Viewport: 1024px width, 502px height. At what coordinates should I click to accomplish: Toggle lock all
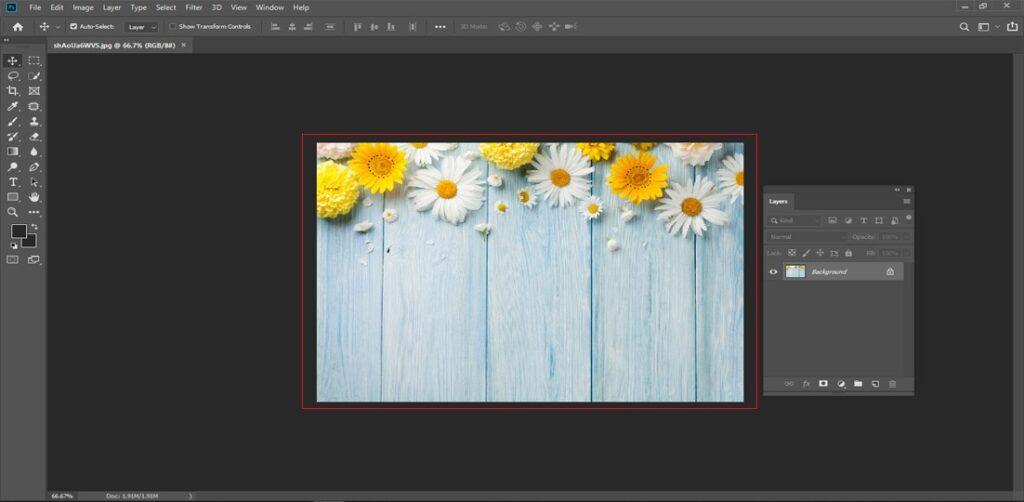tap(848, 253)
